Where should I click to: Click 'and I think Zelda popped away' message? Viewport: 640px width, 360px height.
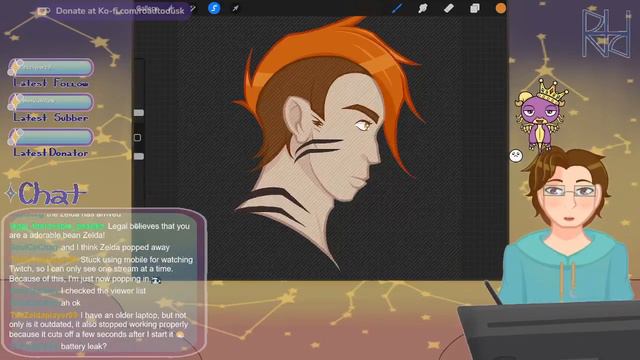pos(115,247)
